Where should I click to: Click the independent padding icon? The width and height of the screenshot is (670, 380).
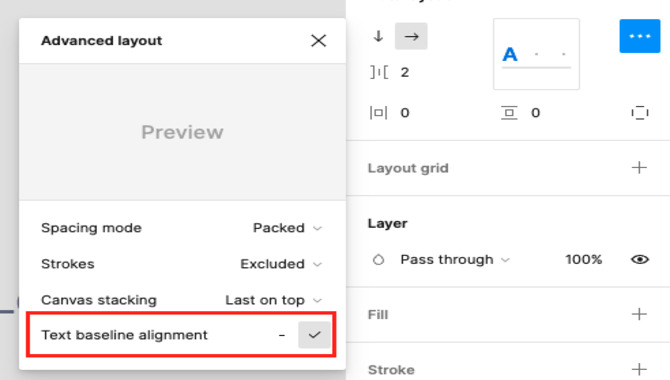(640, 113)
